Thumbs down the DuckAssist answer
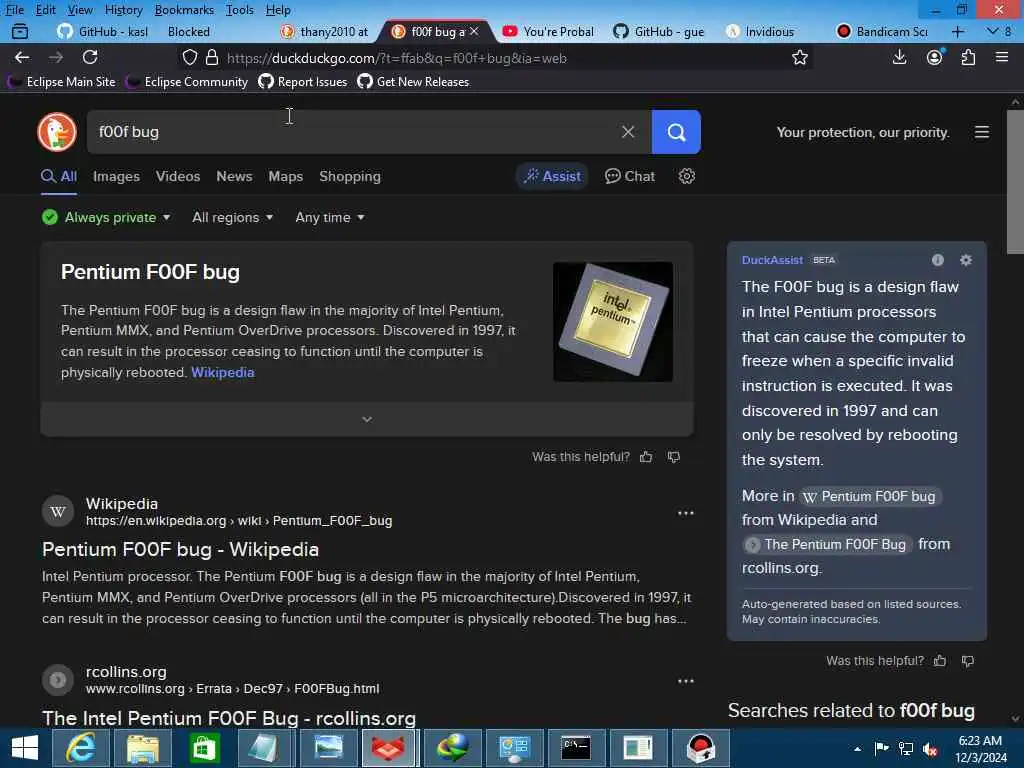 coord(968,661)
